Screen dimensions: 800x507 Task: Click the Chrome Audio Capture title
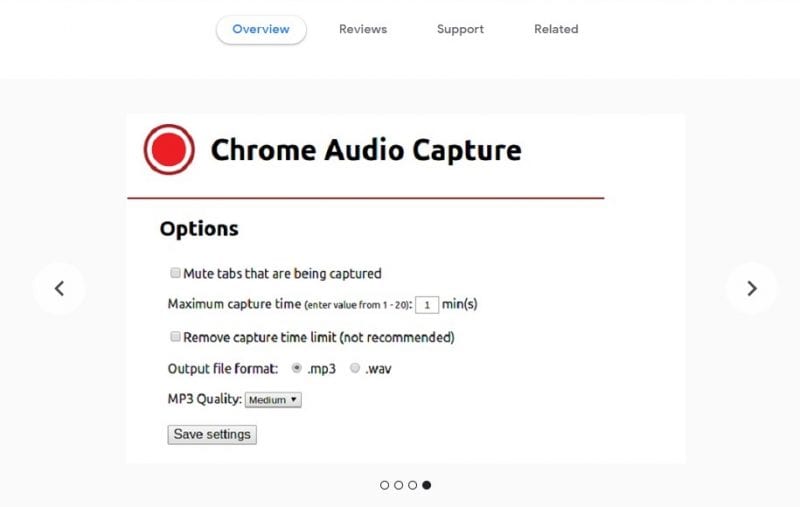point(366,150)
